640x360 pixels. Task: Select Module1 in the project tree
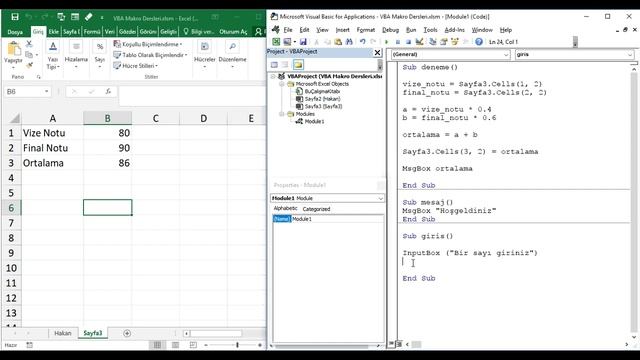(x=314, y=122)
